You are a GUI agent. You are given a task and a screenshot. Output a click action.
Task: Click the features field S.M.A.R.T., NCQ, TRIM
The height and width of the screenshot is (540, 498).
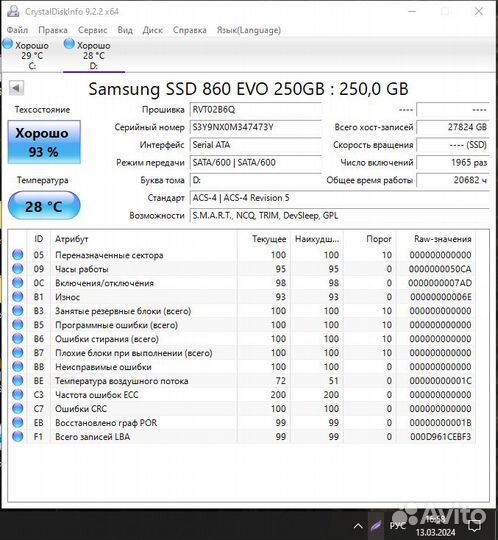tap(339, 216)
